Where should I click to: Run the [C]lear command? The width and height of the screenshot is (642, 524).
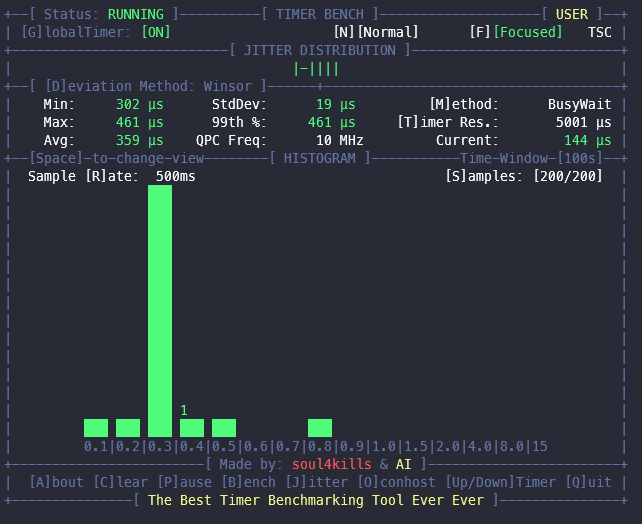click(120, 482)
